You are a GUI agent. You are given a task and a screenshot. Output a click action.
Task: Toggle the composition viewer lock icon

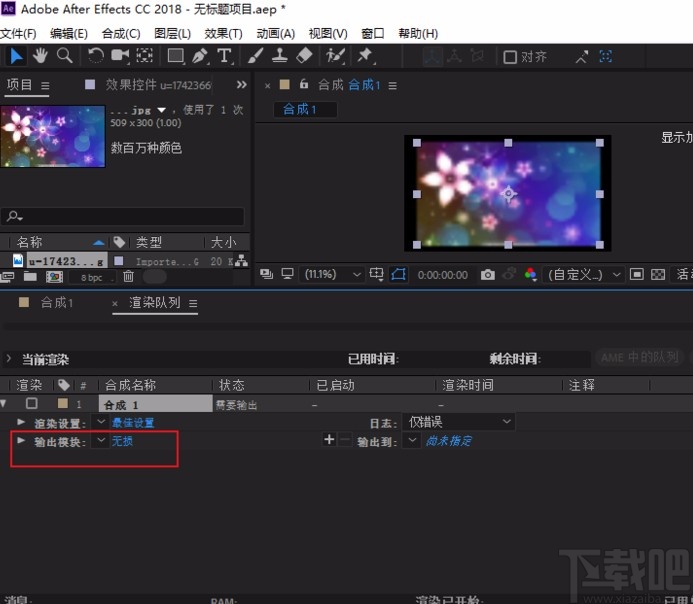tap(304, 84)
